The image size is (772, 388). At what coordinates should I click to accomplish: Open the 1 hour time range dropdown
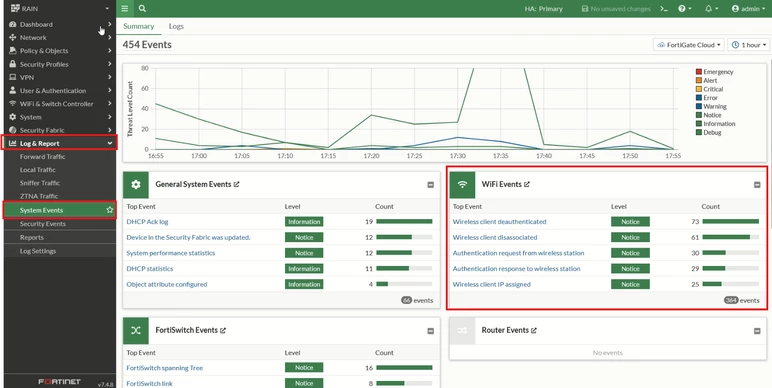pyautogui.click(x=748, y=45)
